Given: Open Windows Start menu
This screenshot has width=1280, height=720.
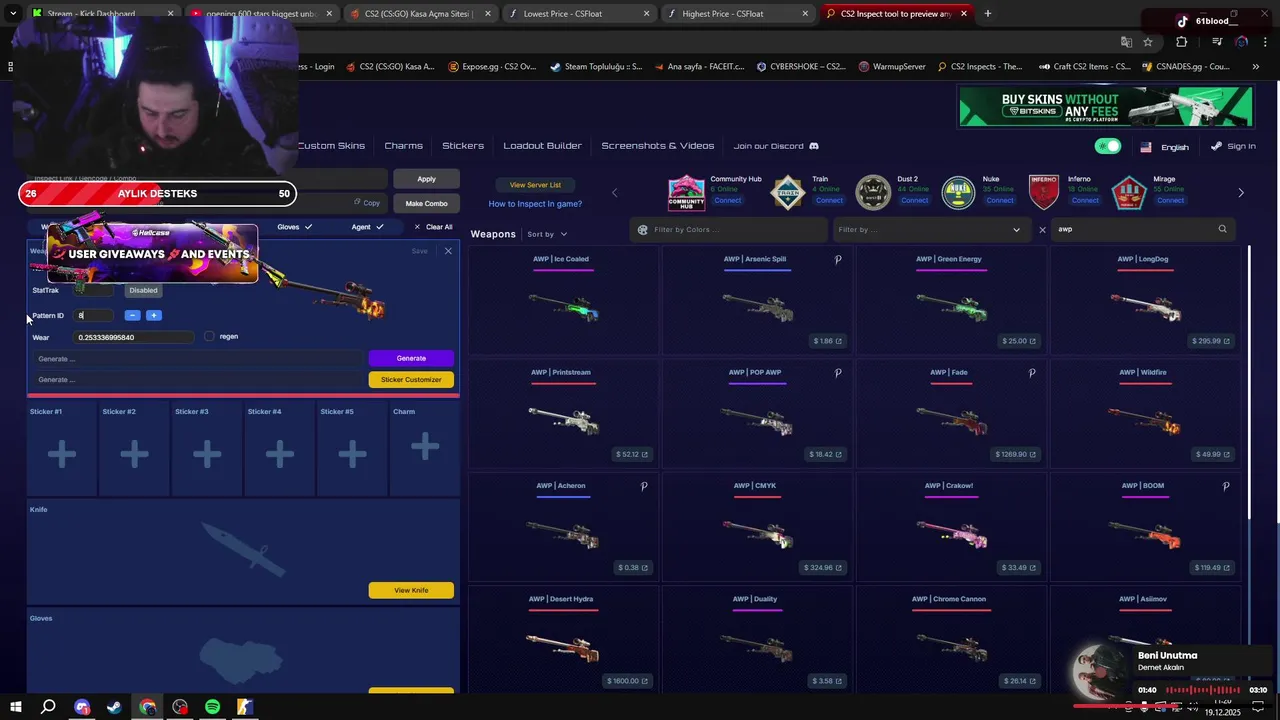Looking at the screenshot, I should (16, 707).
